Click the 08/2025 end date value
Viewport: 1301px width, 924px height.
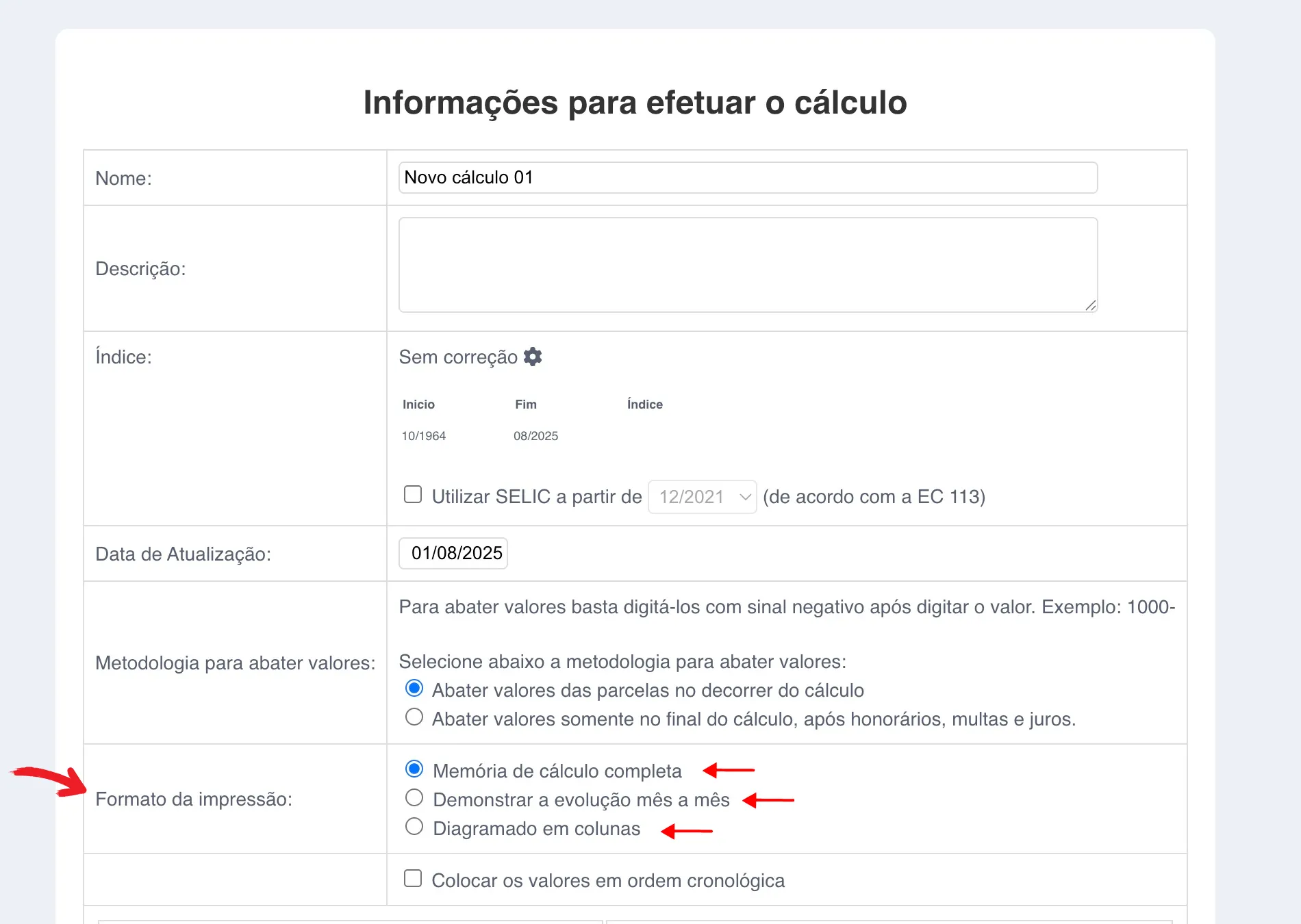pyautogui.click(x=535, y=436)
